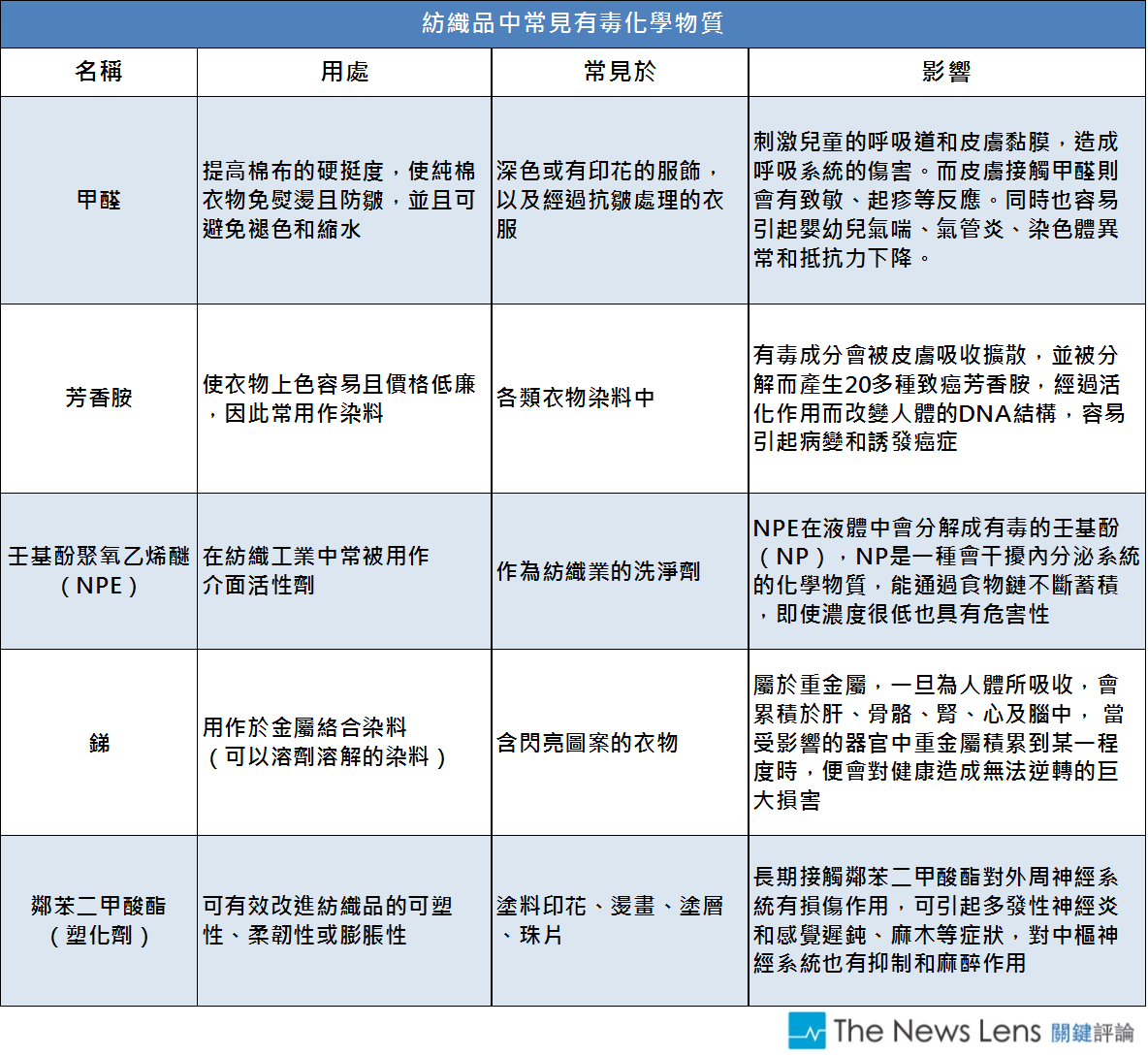The height and width of the screenshot is (1057, 1148).
Task: Select the 常見於 column header
Action: (x=620, y=72)
